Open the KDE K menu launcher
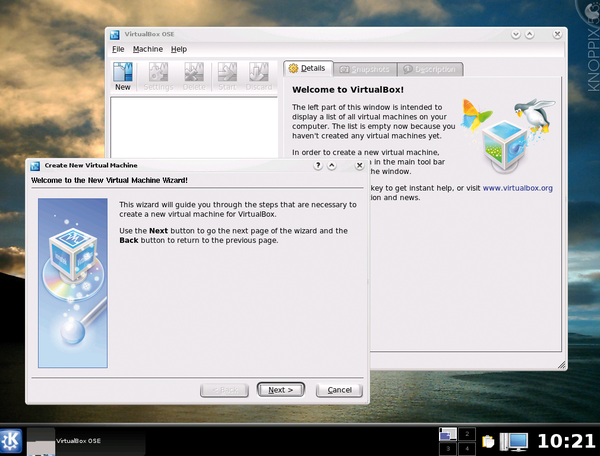Screen dimensions: 600x456 [x=11, y=441]
